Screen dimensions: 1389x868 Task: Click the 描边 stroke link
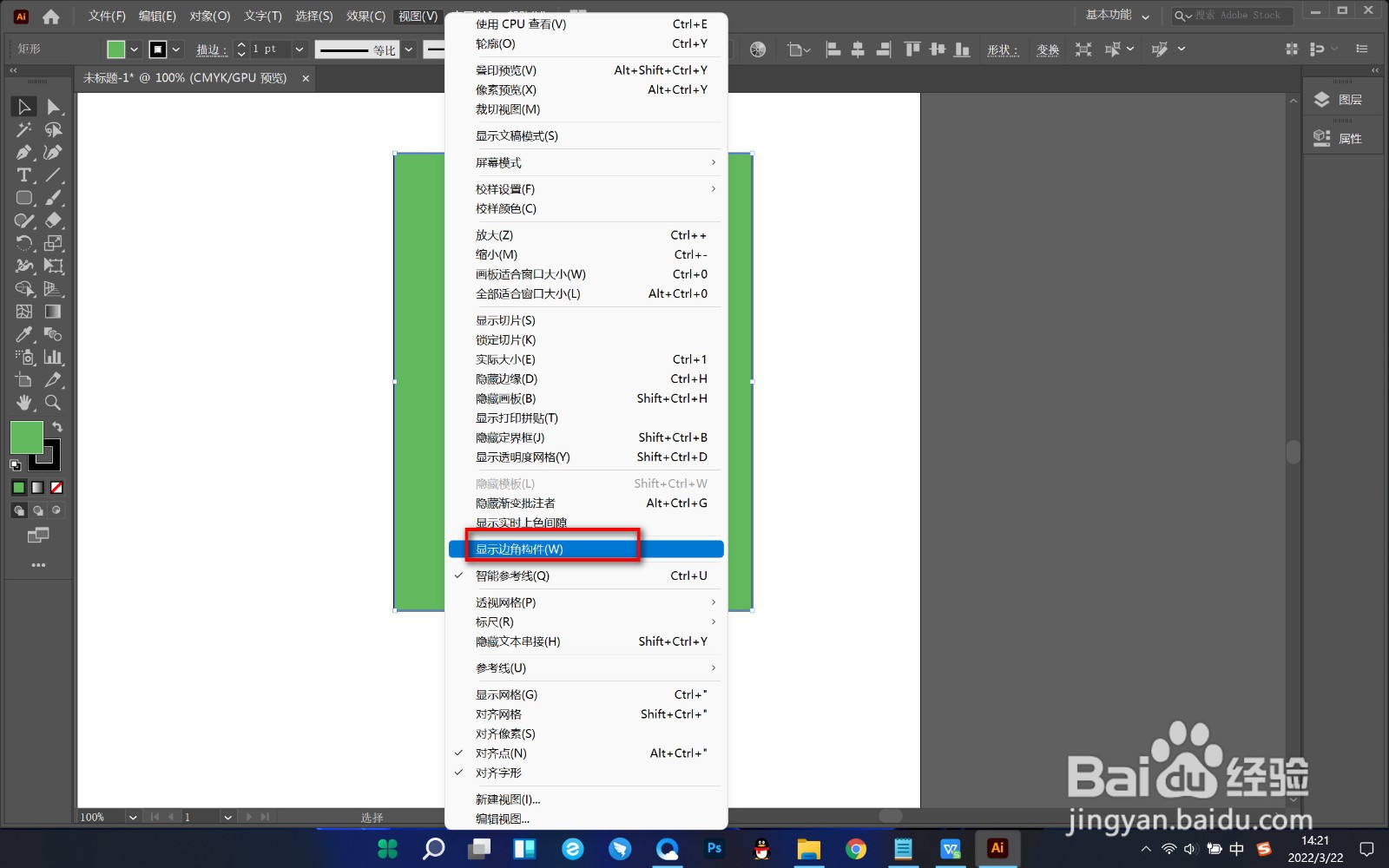tap(212, 50)
